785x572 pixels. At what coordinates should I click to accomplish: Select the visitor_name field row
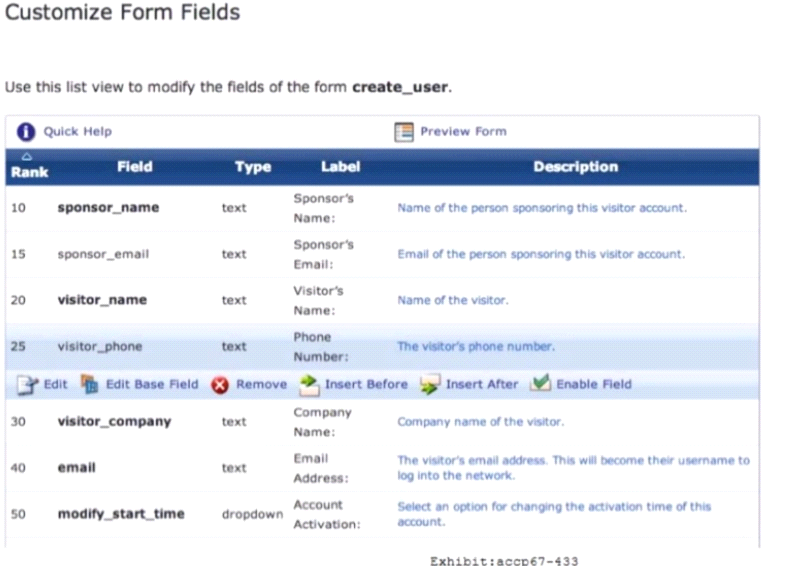click(102, 300)
